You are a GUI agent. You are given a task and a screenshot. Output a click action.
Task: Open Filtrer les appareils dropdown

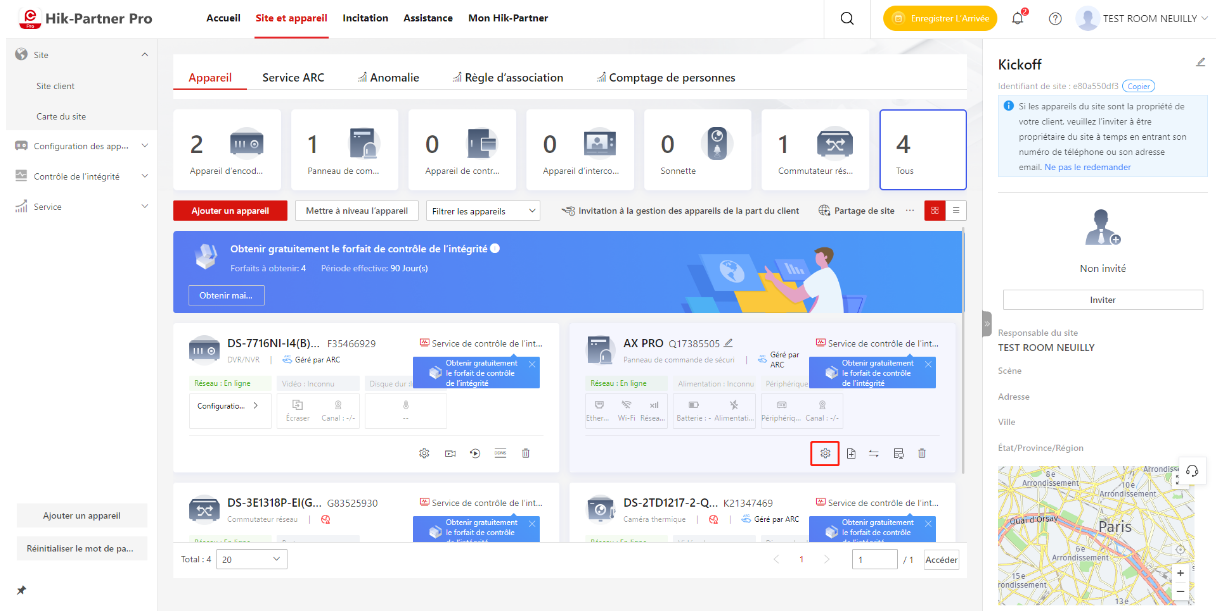coord(483,211)
